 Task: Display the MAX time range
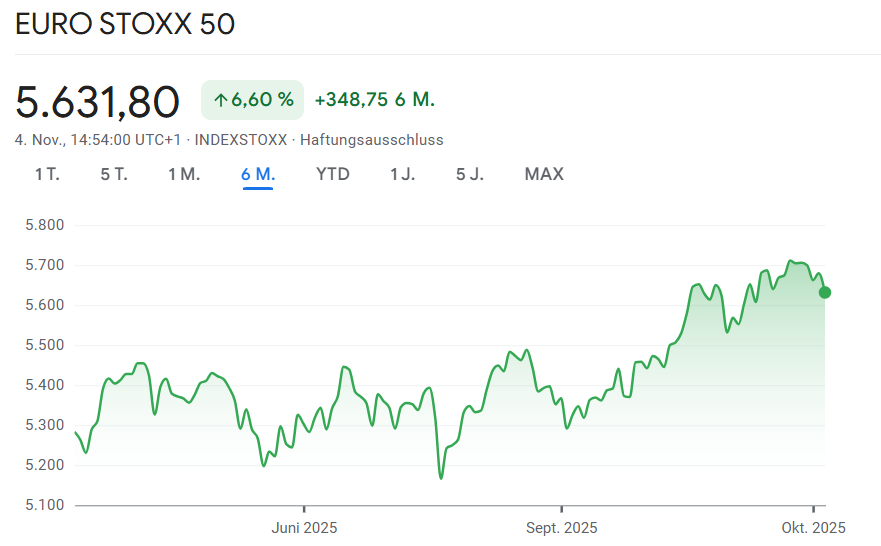pos(544,174)
